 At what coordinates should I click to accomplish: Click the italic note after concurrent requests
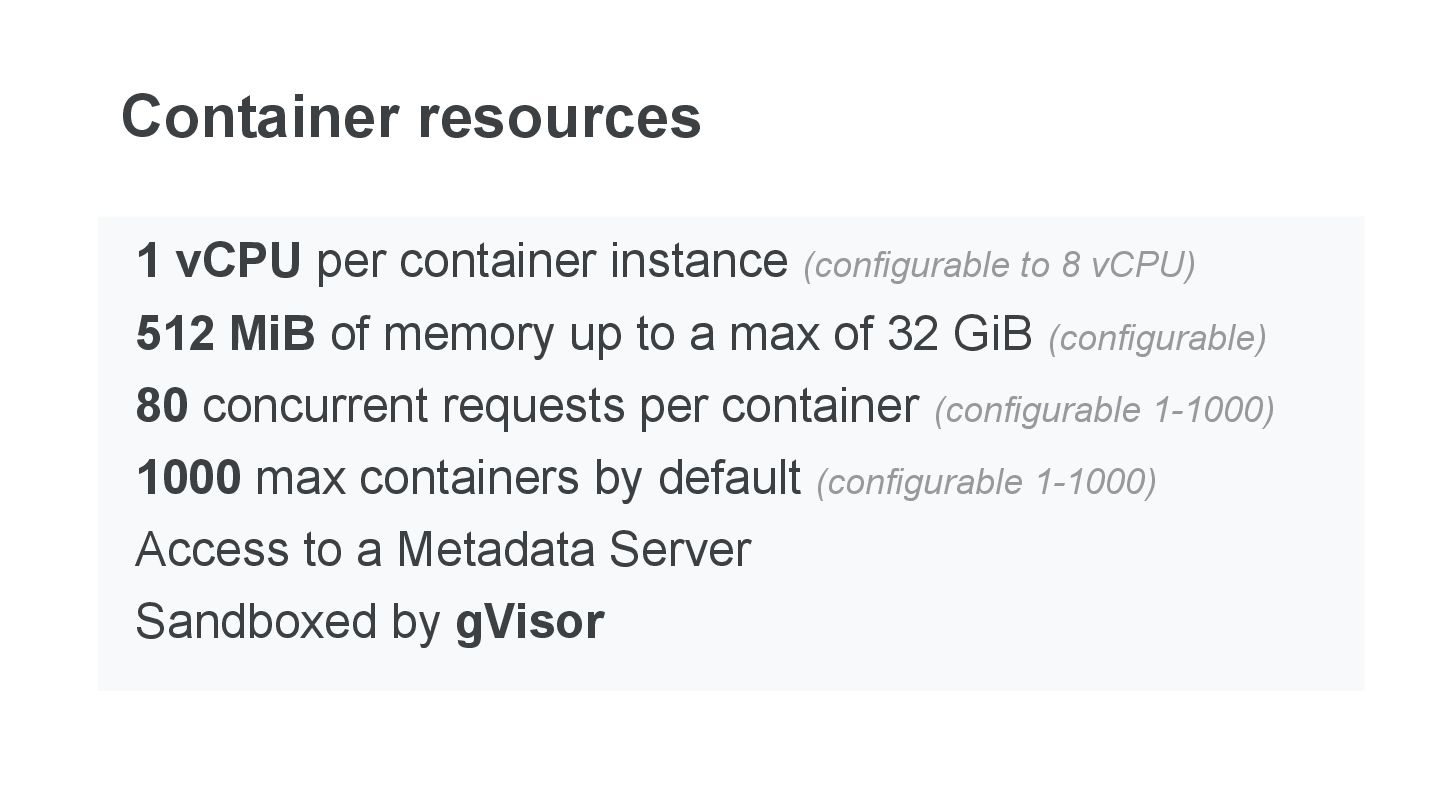pos(1104,410)
